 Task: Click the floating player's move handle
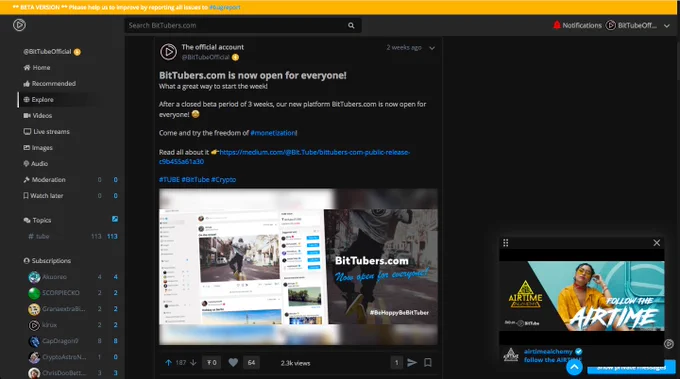click(506, 243)
